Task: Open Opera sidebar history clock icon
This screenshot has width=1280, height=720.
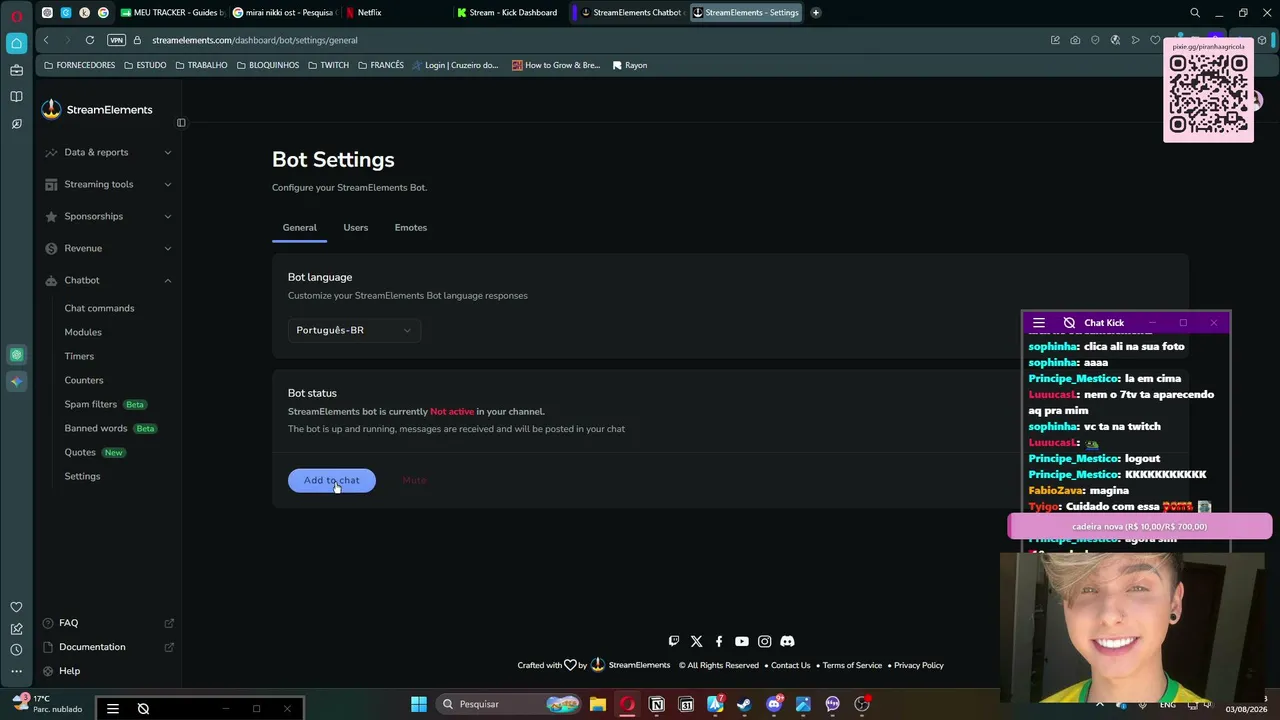Action: pyautogui.click(x=16, y=650)
